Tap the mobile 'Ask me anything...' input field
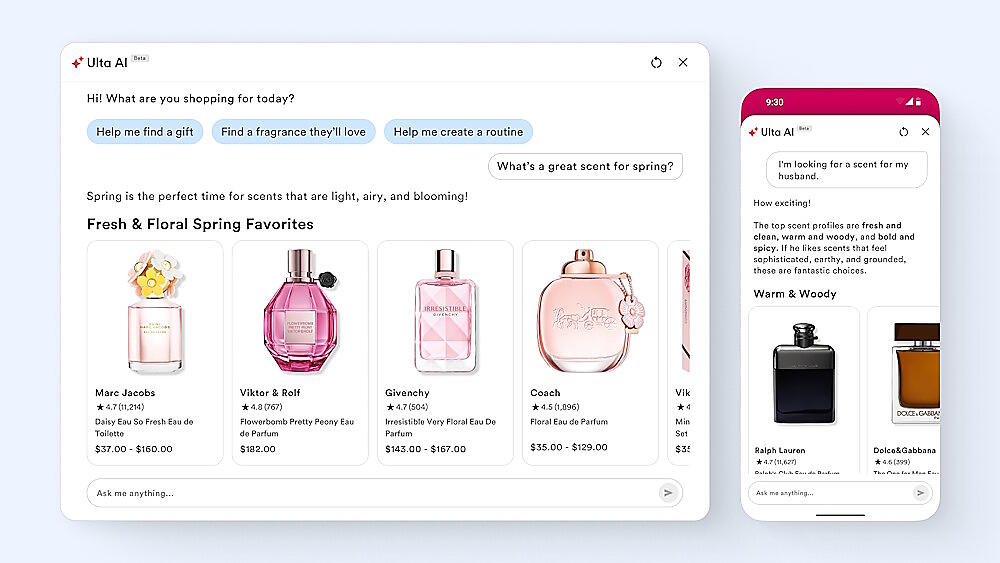 [830, 493]
